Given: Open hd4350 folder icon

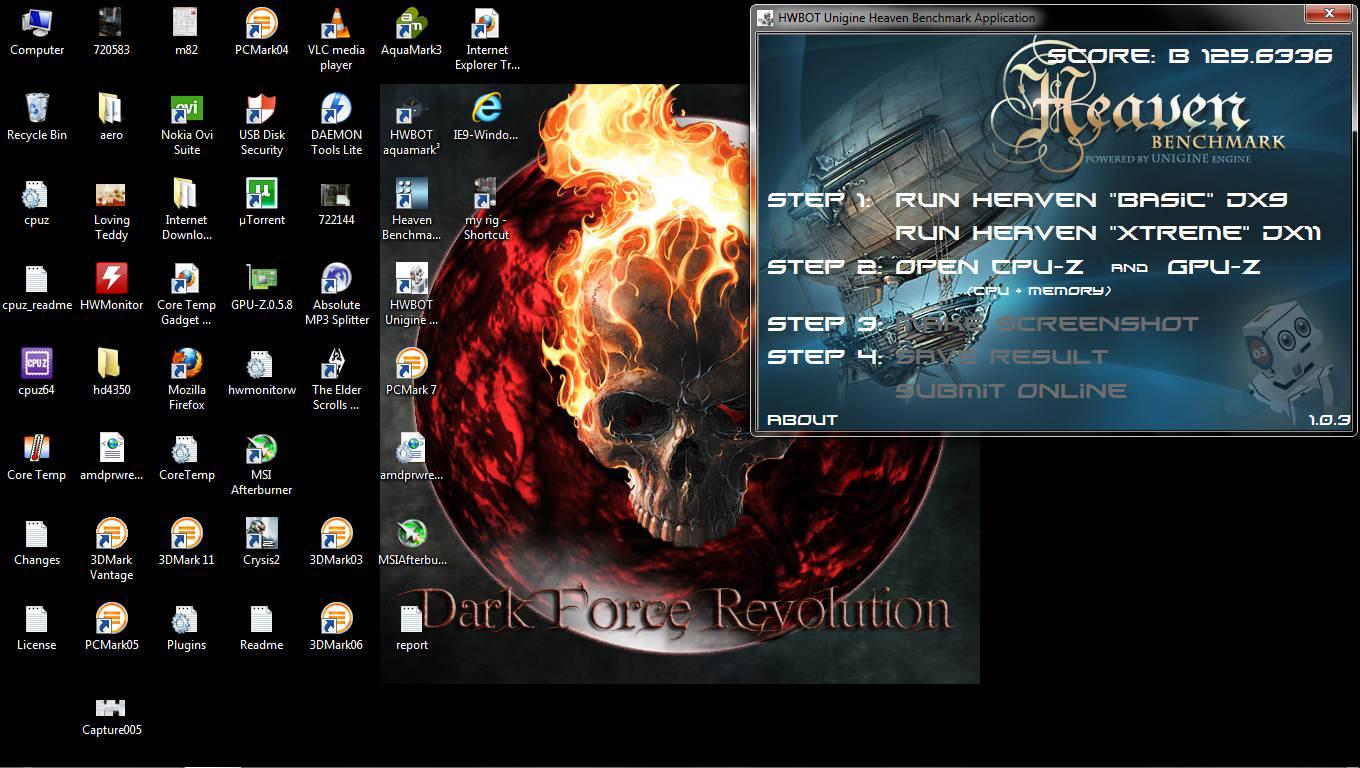Looking at the screenshot, I should click(112, 373).
